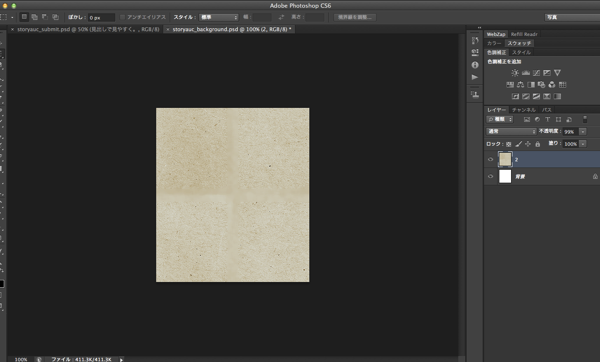Add a Black & White adjustment layer
The width and height of the screenshot is (600, 362).
tap(531, 85)
